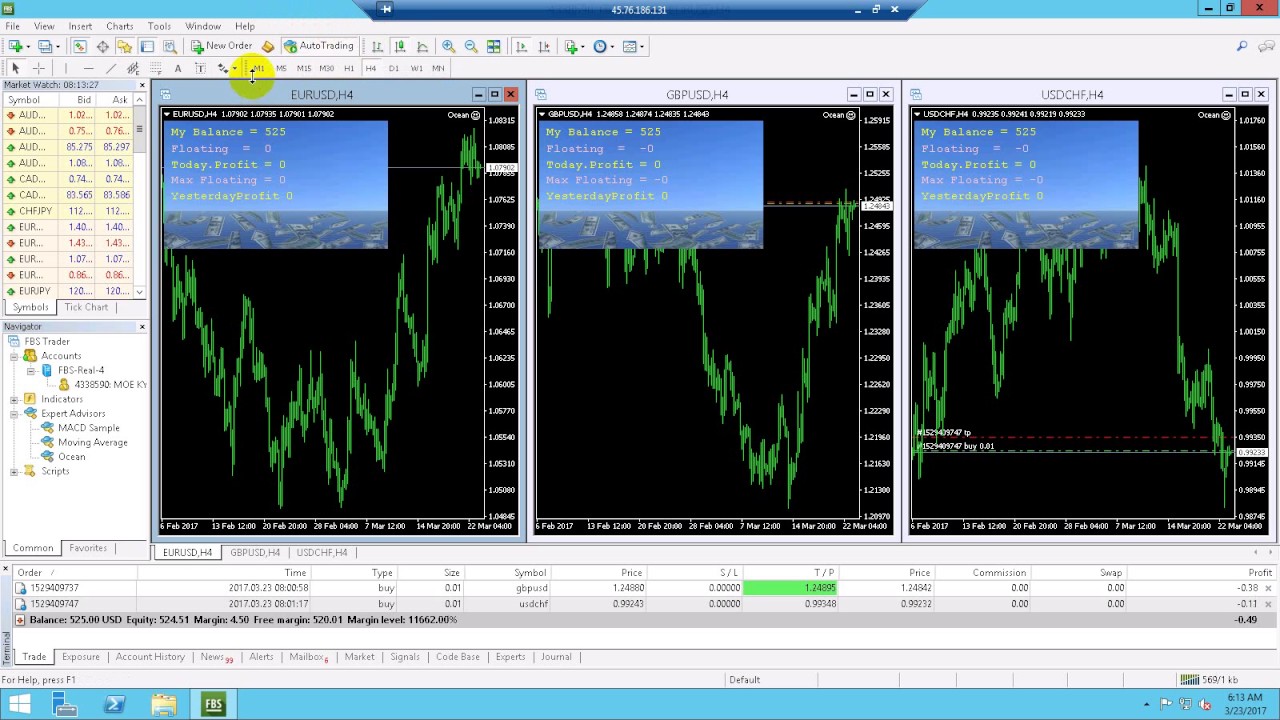Toggle the AutoTrading button
Screen dimensions: 1280x720
coord(319,46)
